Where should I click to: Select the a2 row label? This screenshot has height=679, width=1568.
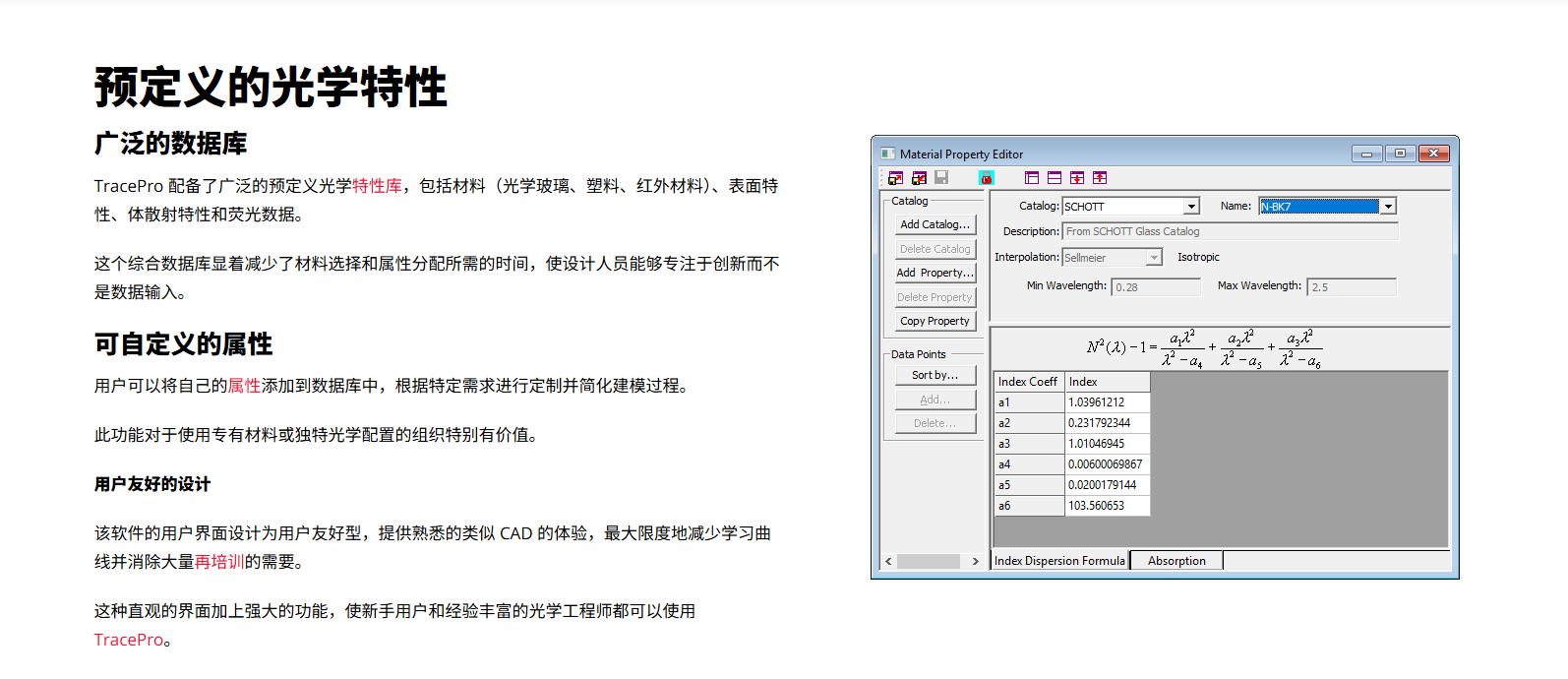click(1029, 423)
